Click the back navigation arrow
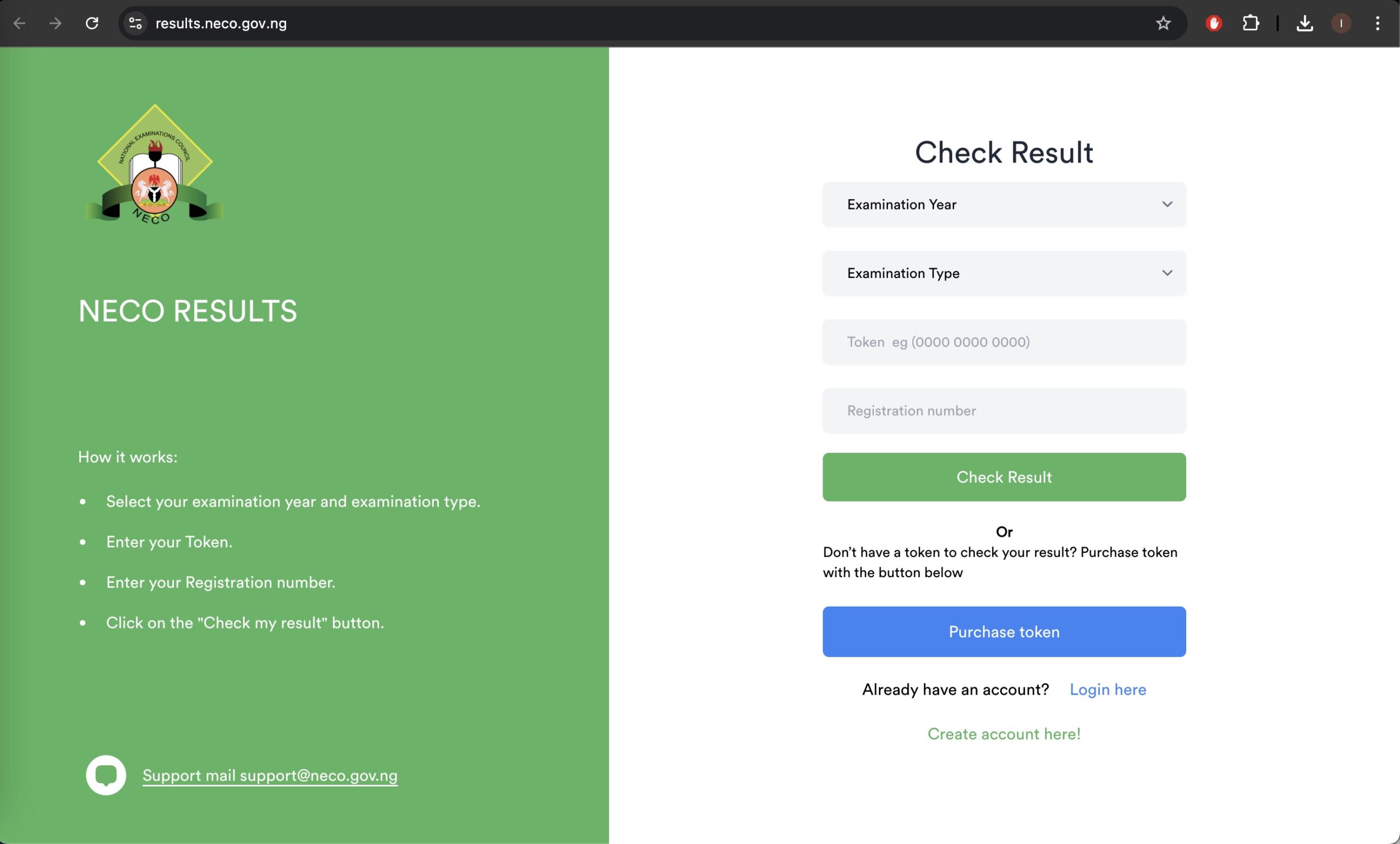This screenshot has width=1400, height=844. 19,24
